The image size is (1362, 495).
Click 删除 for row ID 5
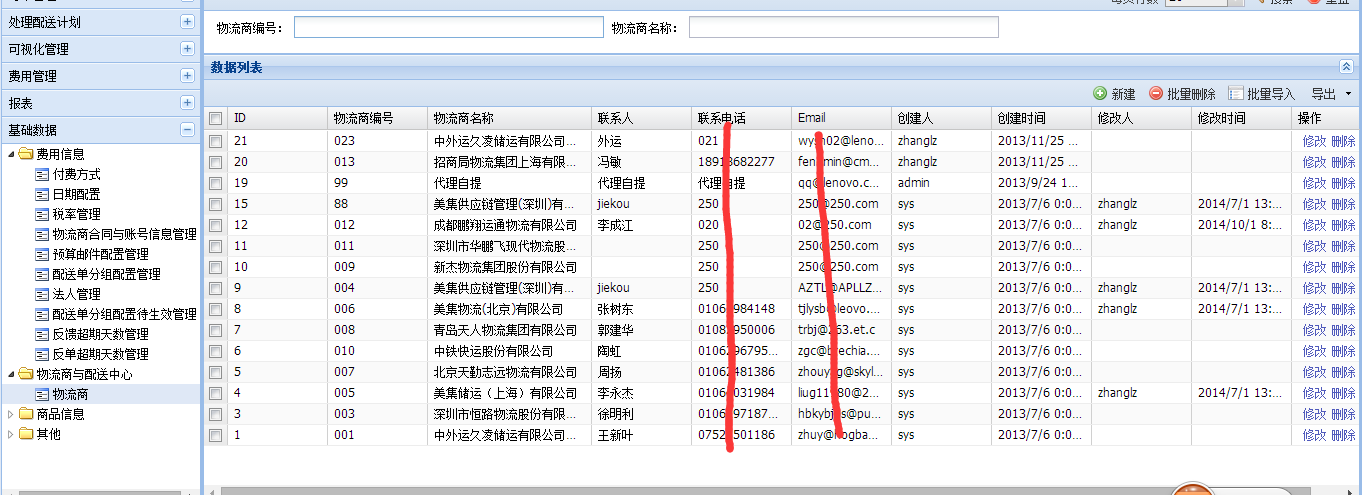click(x=1343, y=372)
